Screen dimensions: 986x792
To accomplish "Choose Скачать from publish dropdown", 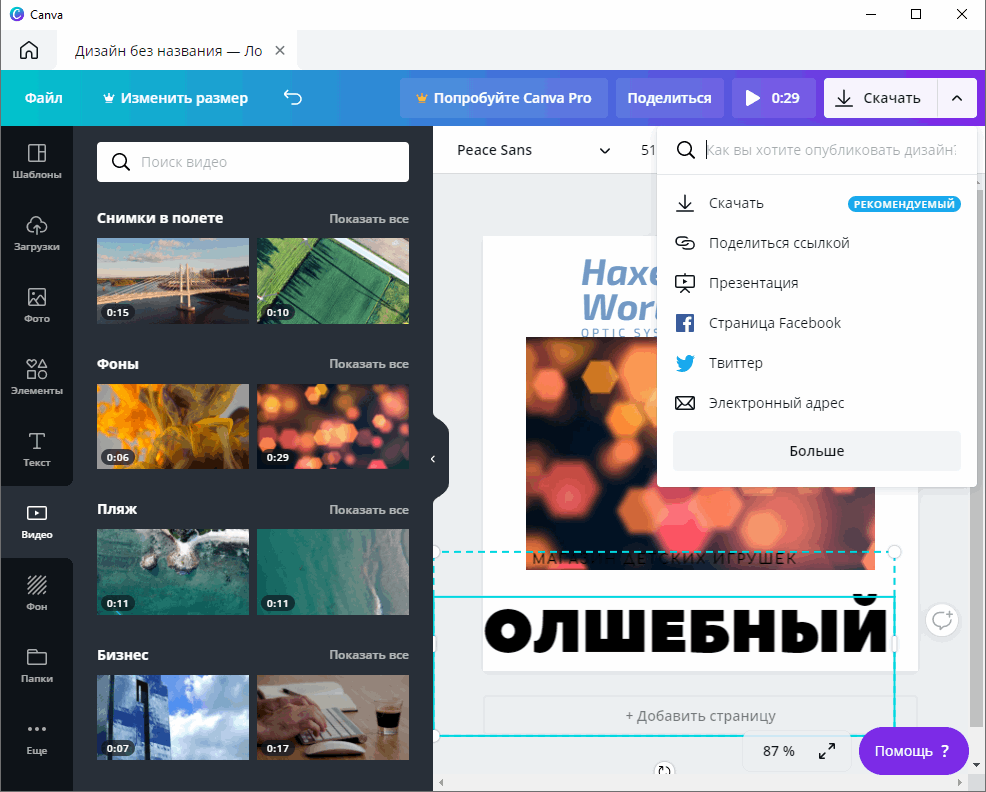I will click(x=817, y=203).
